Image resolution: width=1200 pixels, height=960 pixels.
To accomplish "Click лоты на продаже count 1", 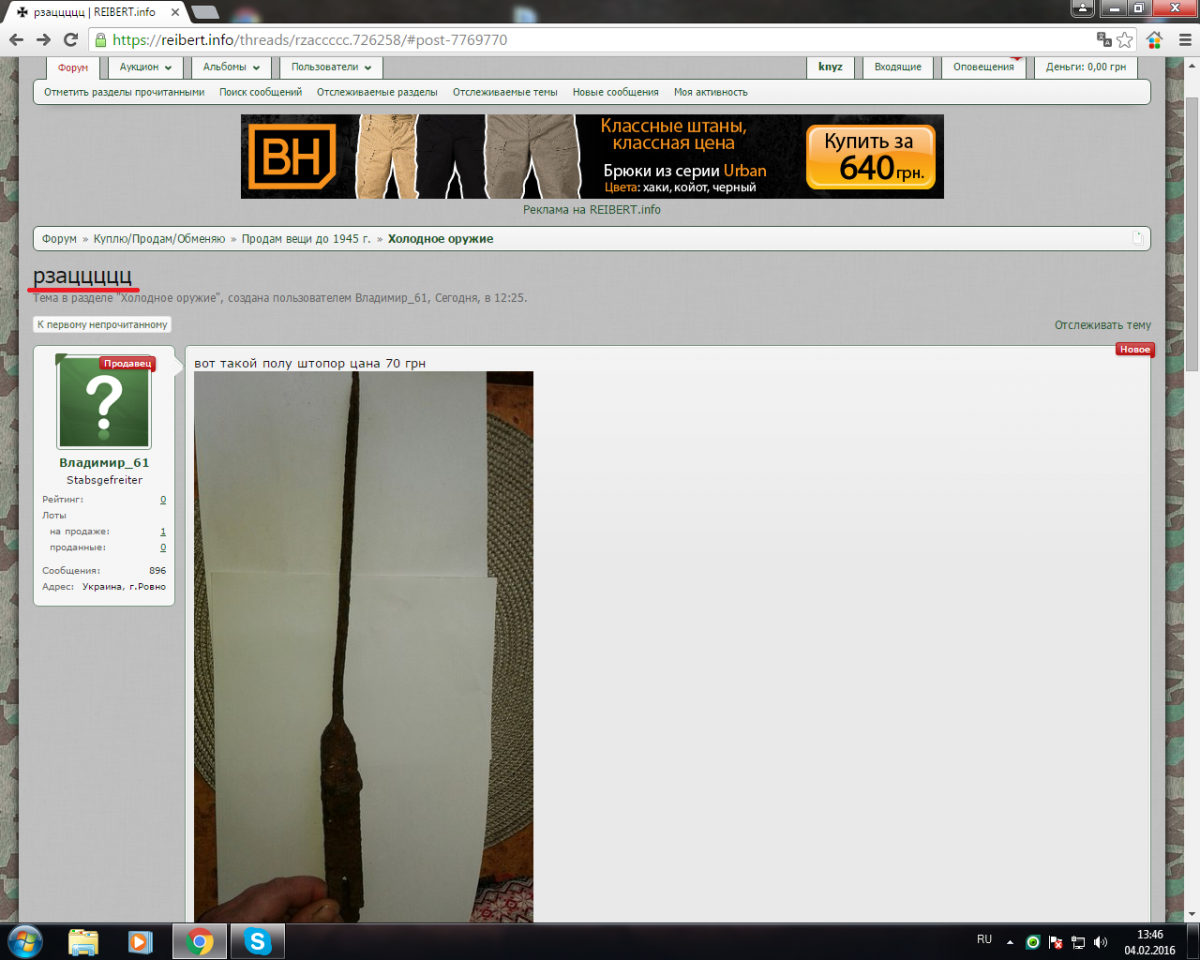I will (x=163, y=532).
